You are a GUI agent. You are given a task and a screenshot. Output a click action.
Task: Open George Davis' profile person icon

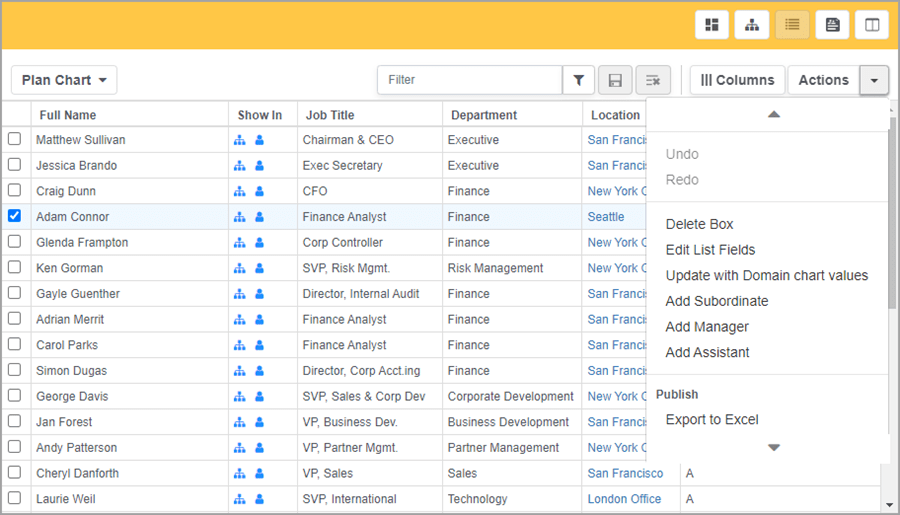pos(259,396)
